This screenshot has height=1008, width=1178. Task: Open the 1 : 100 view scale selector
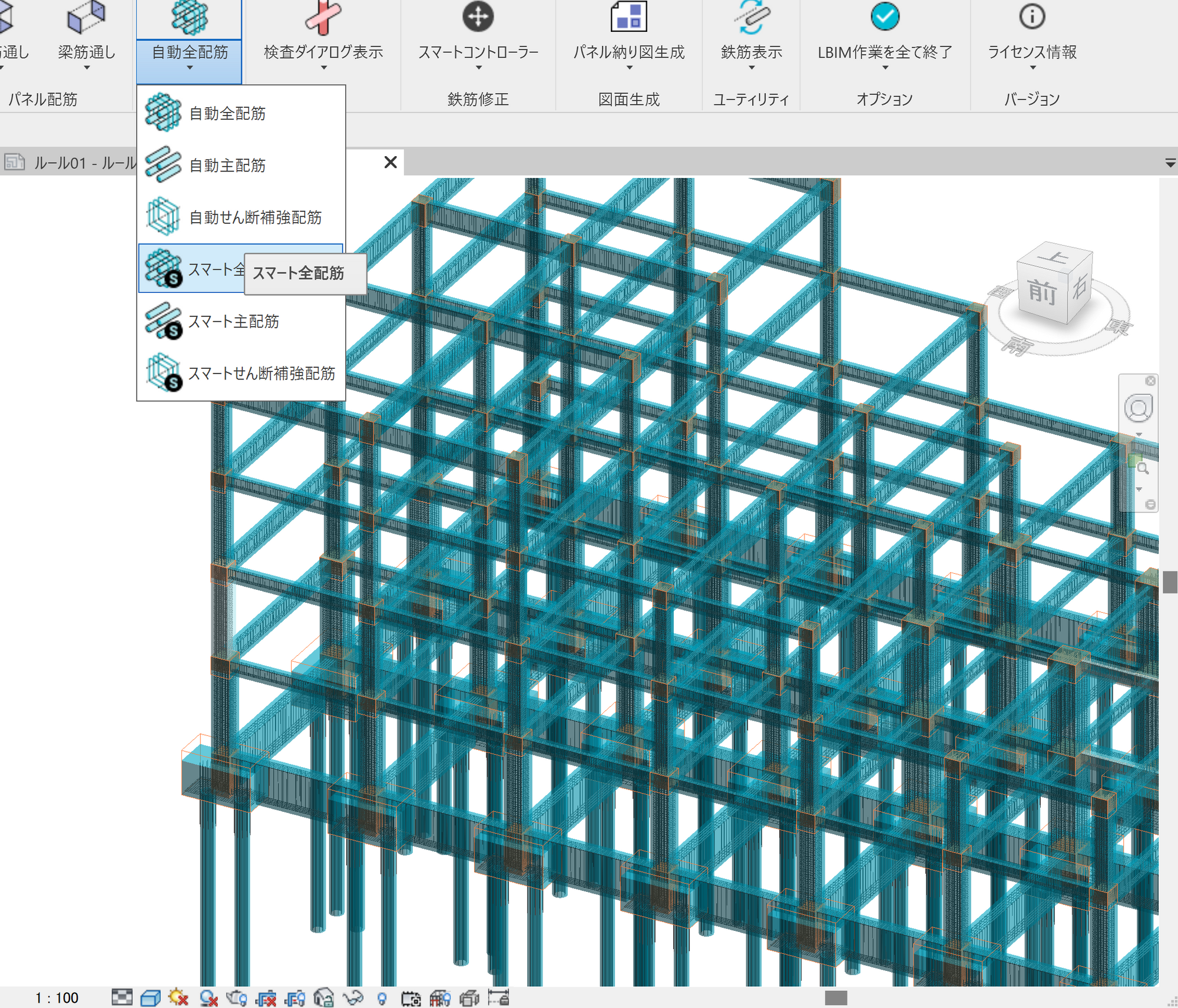[x=57, y=997]
